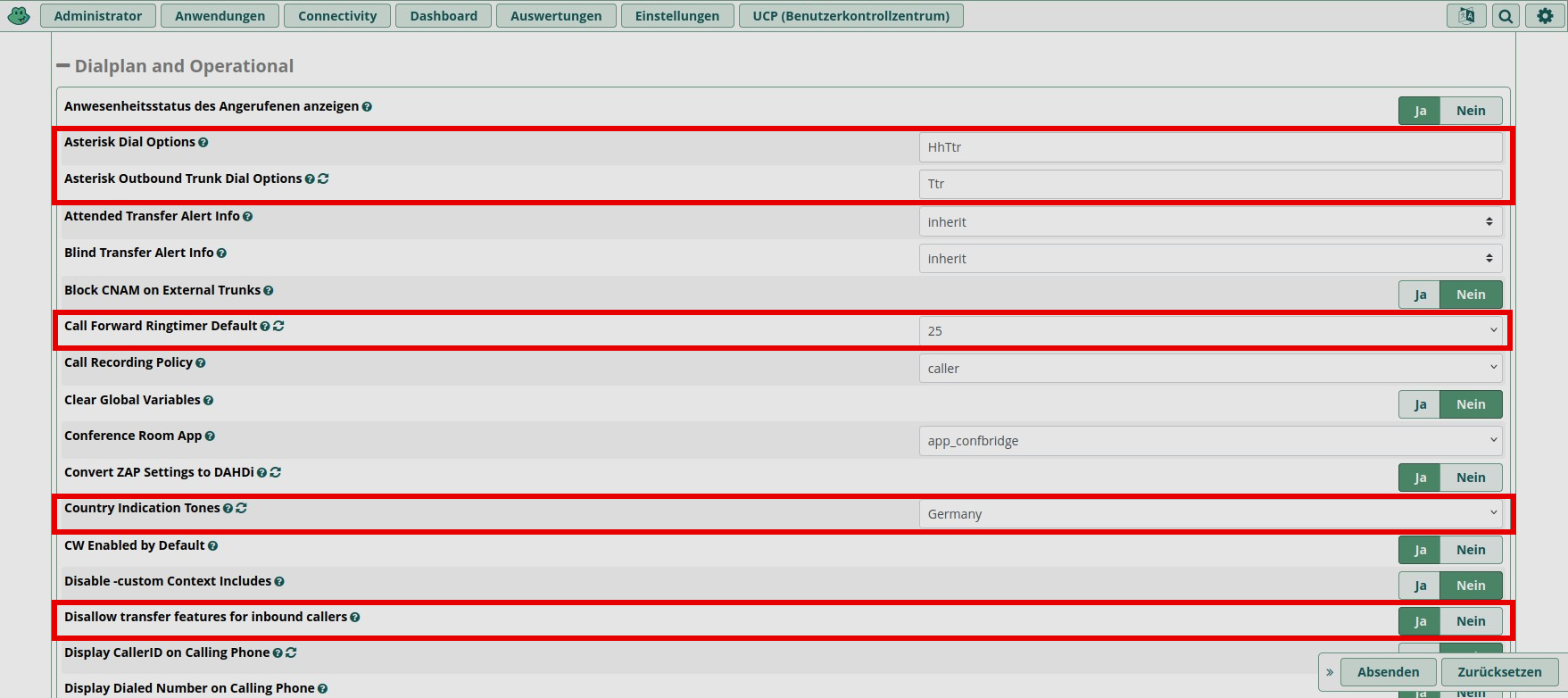Click help icon beside Asterisk Dial Options
This screenshot has height=698, width=1568.
click(x=203, y=143)
